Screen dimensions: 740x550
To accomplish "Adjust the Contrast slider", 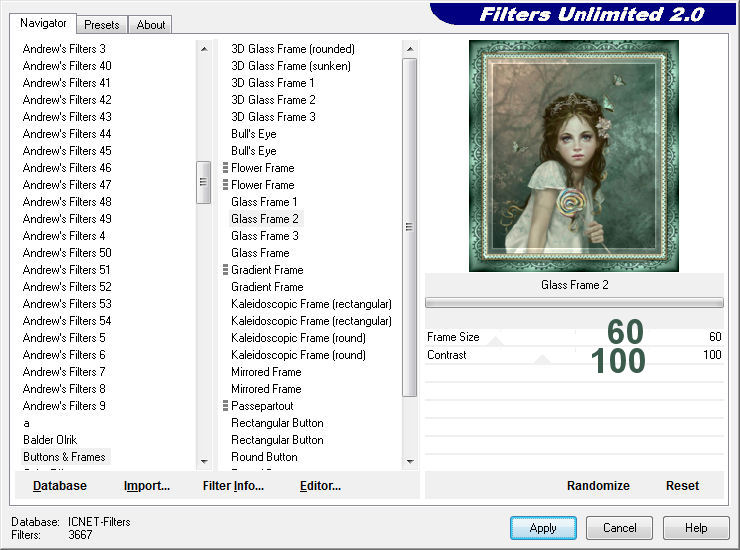I will click(x=543, y=359).
